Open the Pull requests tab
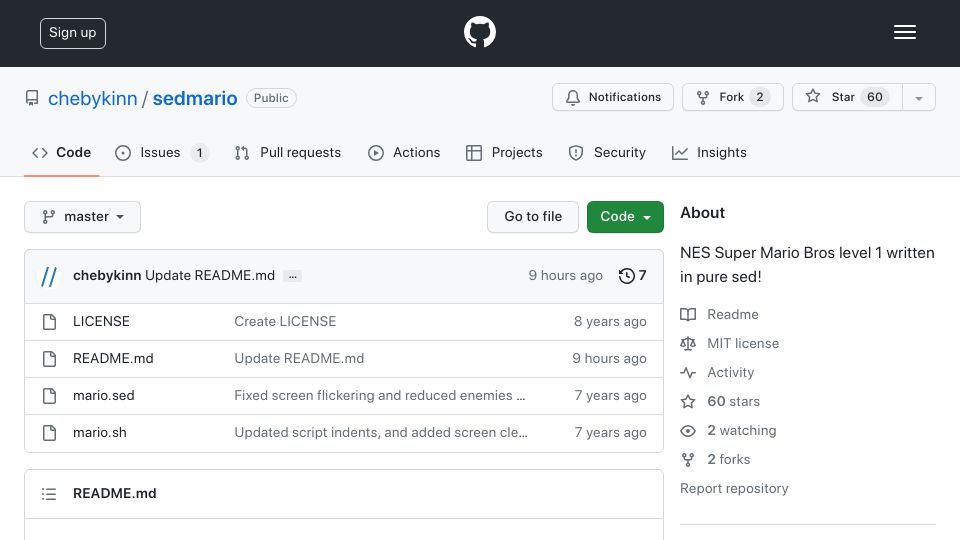This screenshot has height=540, width=960. tap(288, 152)
